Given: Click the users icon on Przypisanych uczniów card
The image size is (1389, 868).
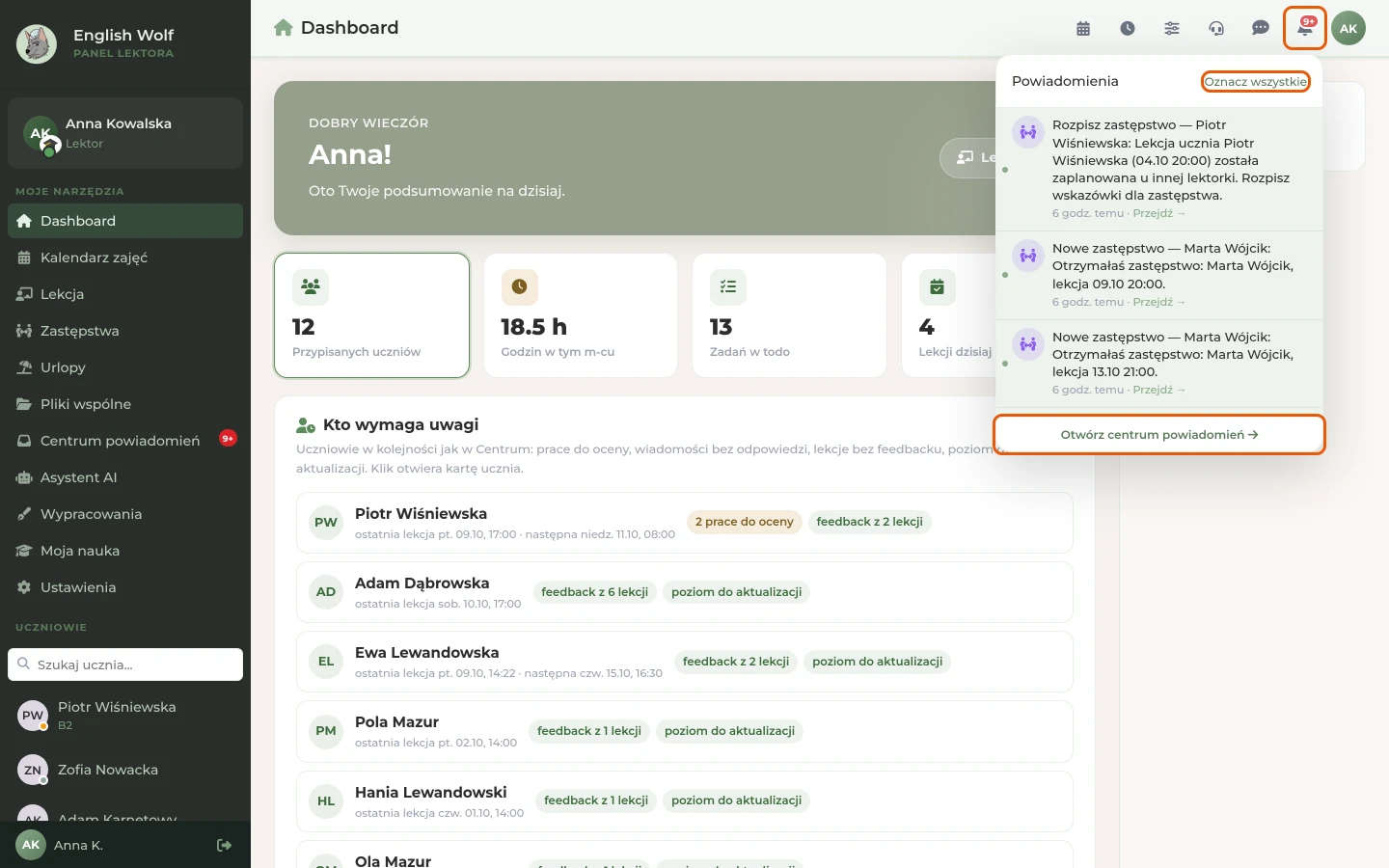Looking at the screenshot, I should (x=311, y=286).
